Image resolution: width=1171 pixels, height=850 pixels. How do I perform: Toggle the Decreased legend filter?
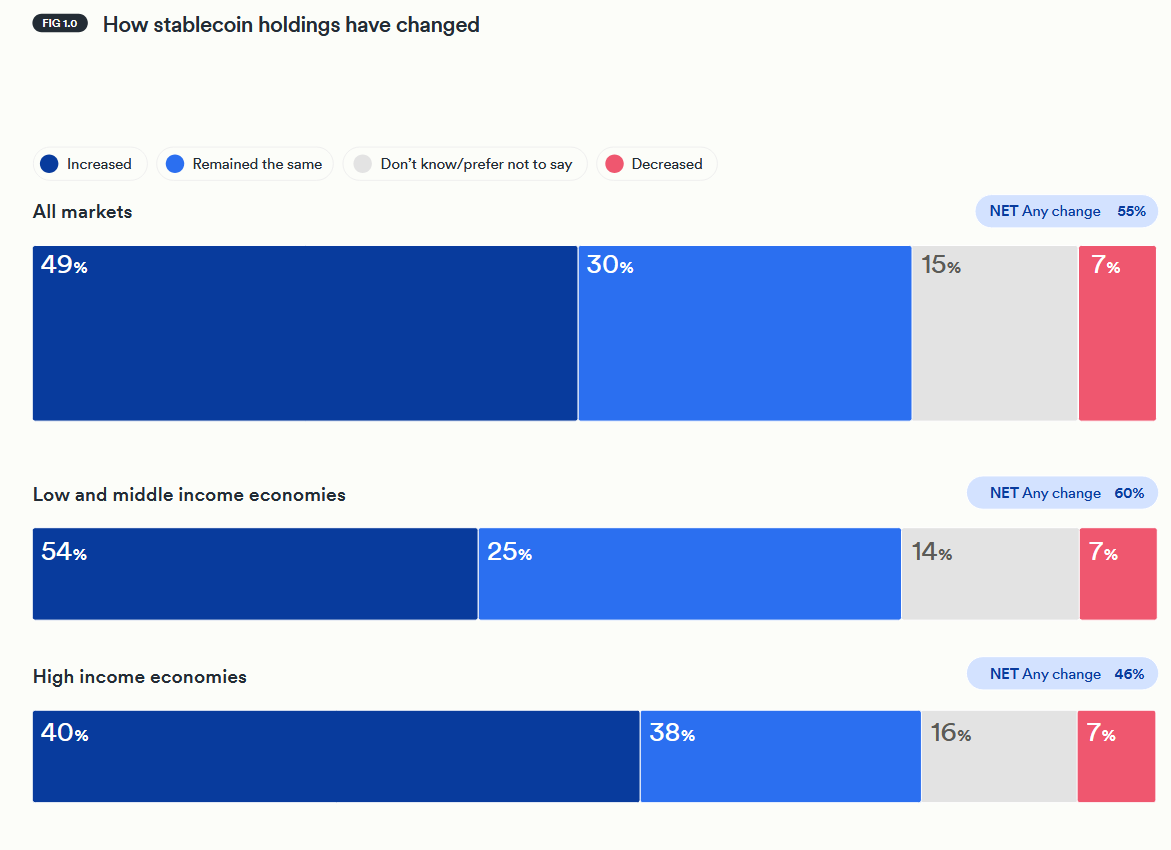656,164
